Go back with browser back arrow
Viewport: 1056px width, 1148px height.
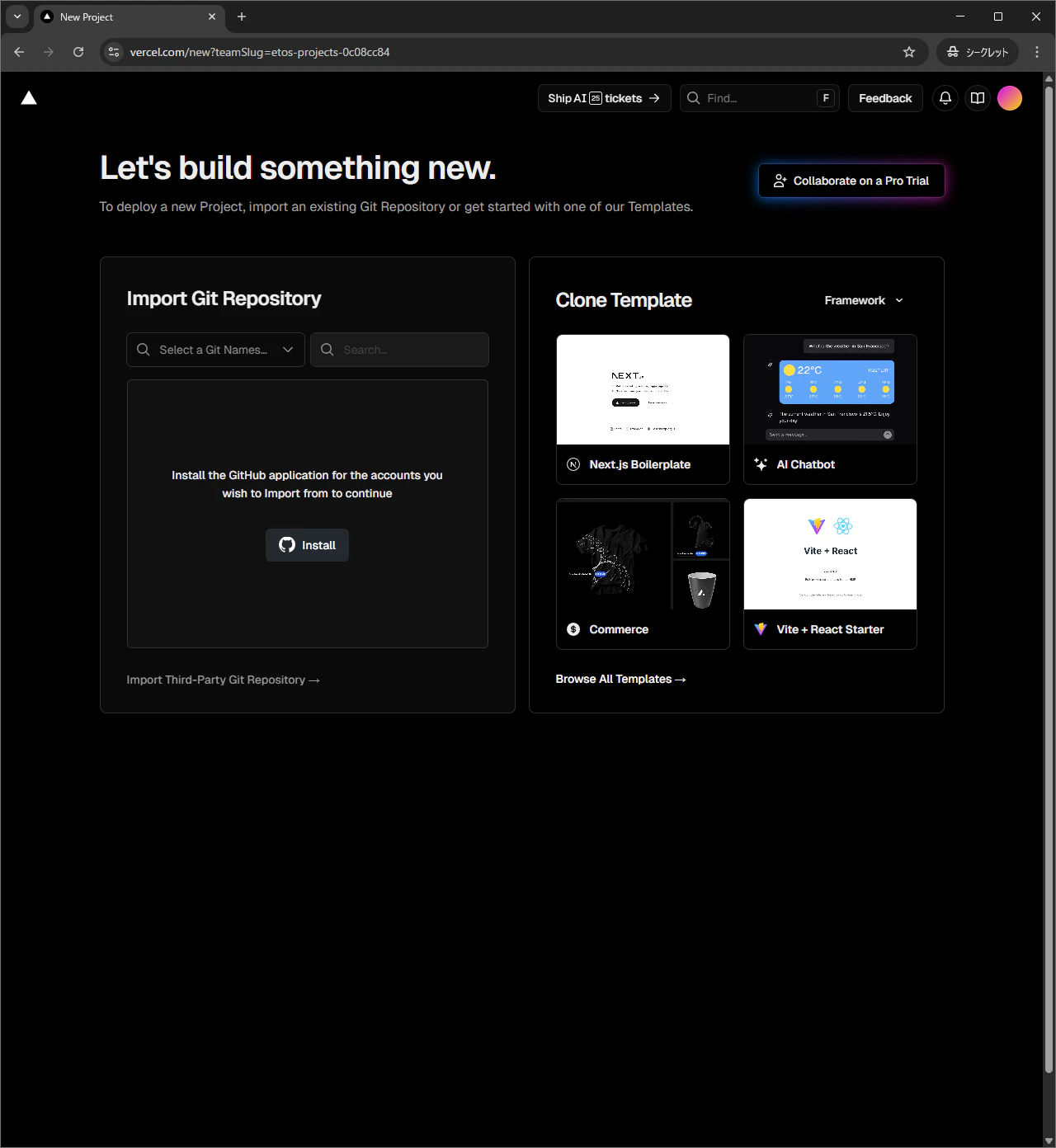tap(19, 52)
